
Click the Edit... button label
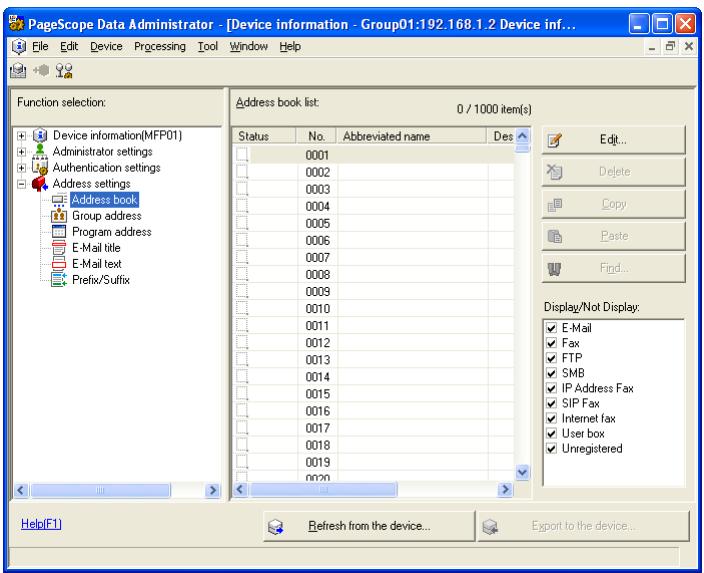(613, 140)
